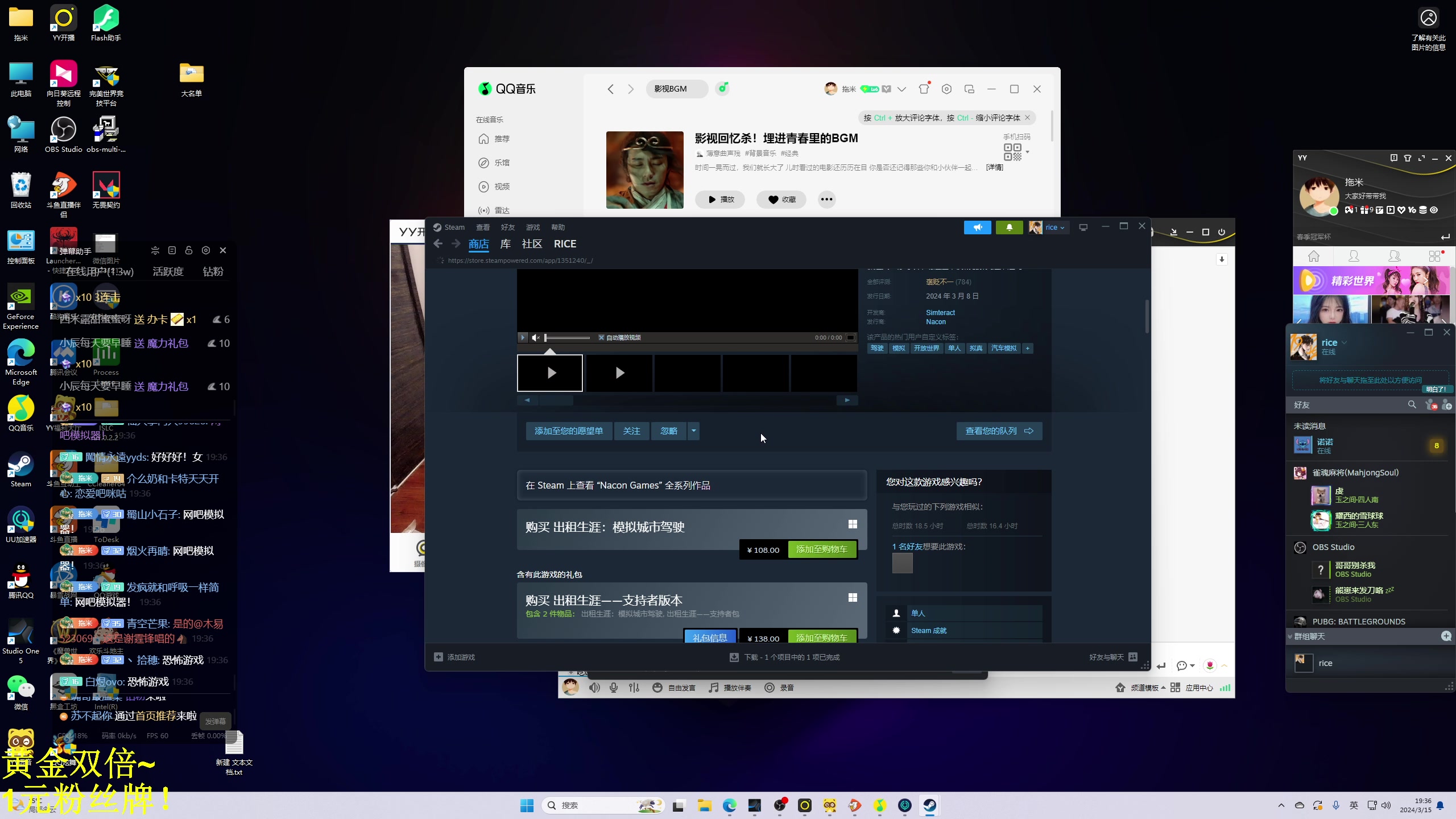Adjust the Steam trailer volume slider

(567, 337)
